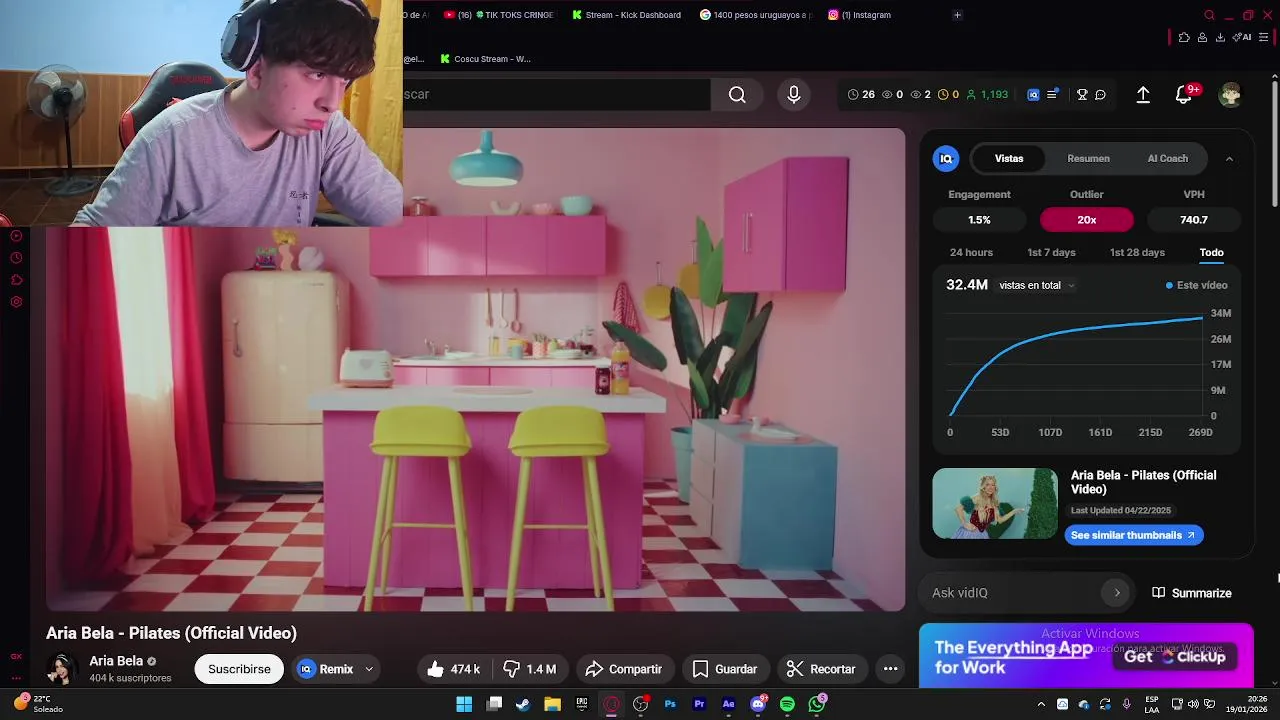Image resolution: width=1280 pixels, height=720 pixels.
Task: Click the vidIQ logo in the toolbar stats bar
Action: 1034,94
